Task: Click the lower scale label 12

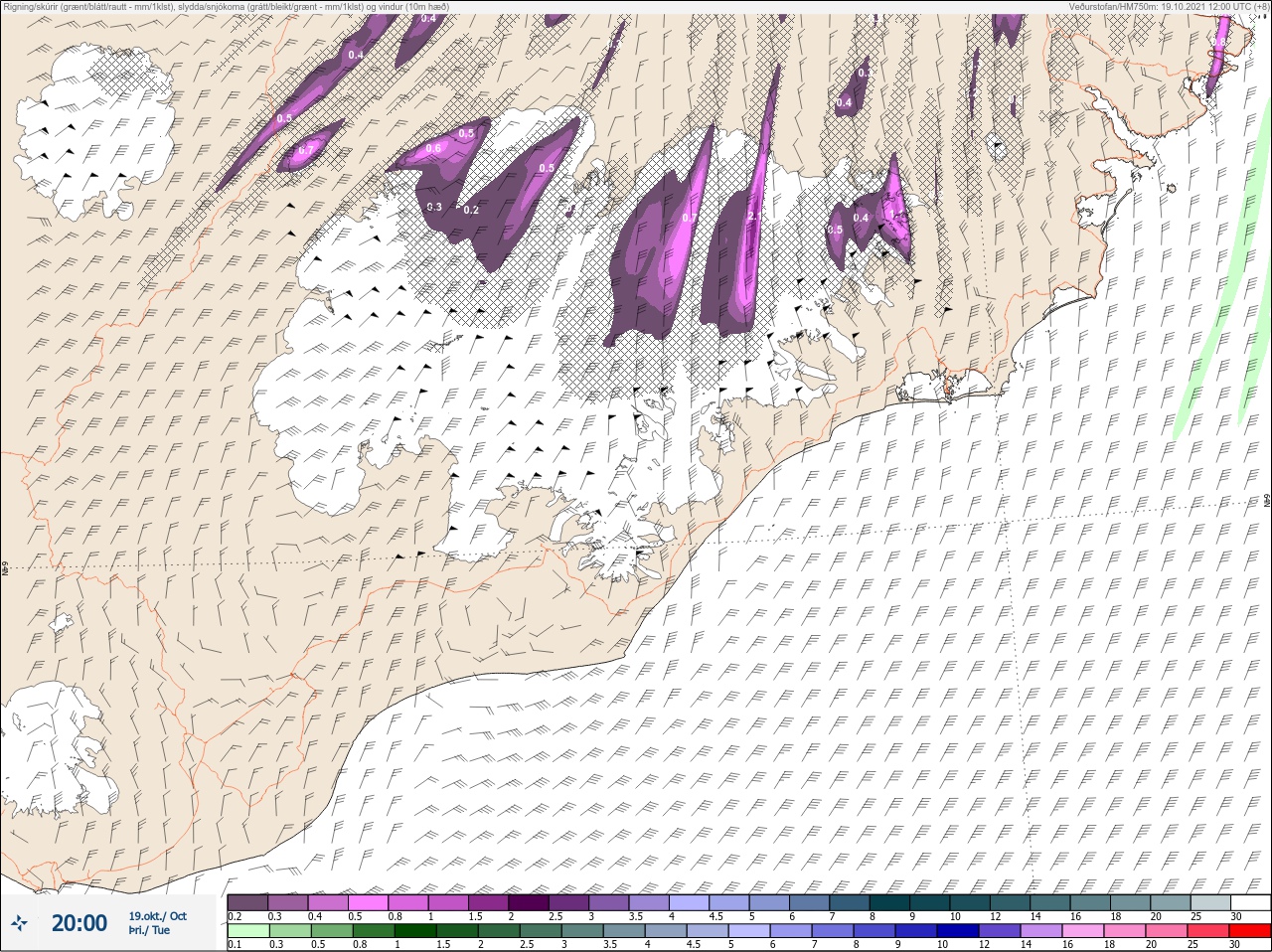Action: pos(984,945)
